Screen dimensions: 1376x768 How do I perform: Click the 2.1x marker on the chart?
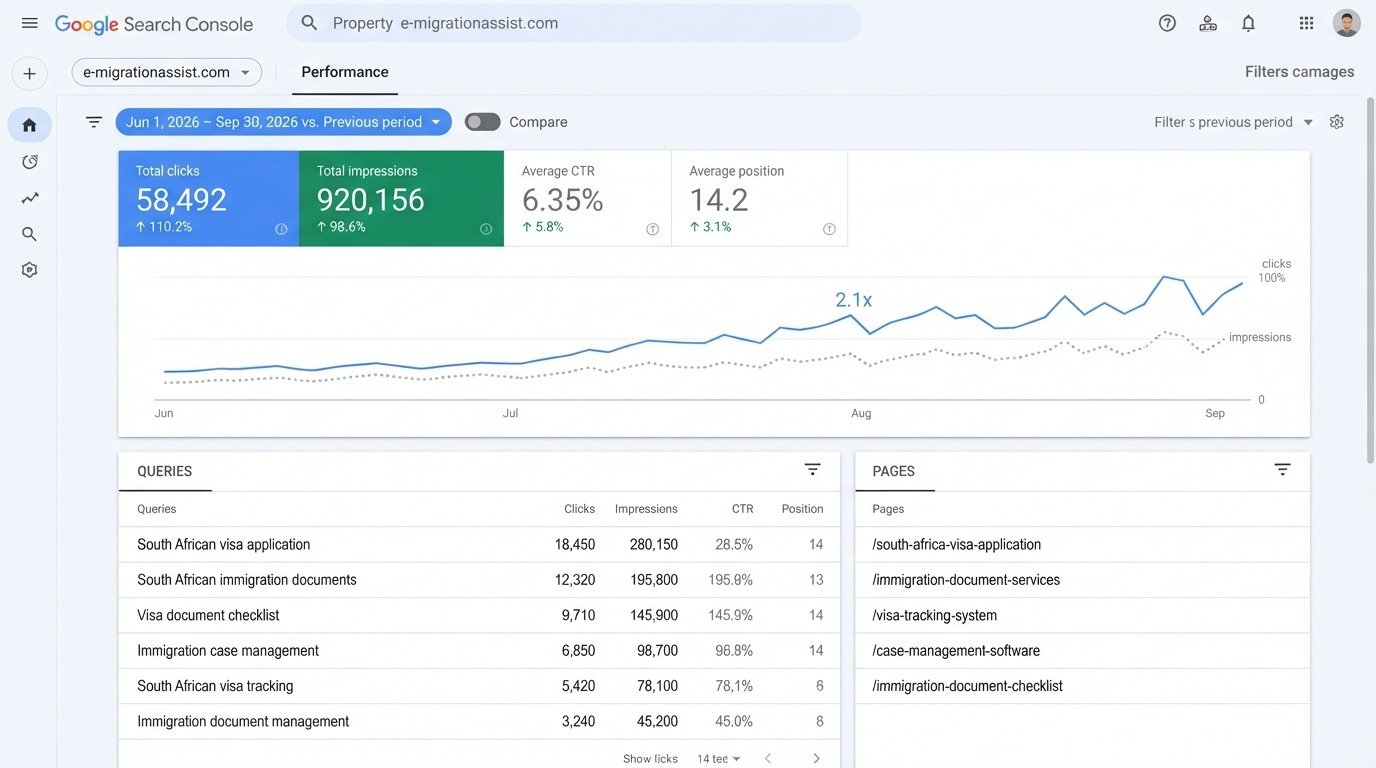tap(854, 300)
